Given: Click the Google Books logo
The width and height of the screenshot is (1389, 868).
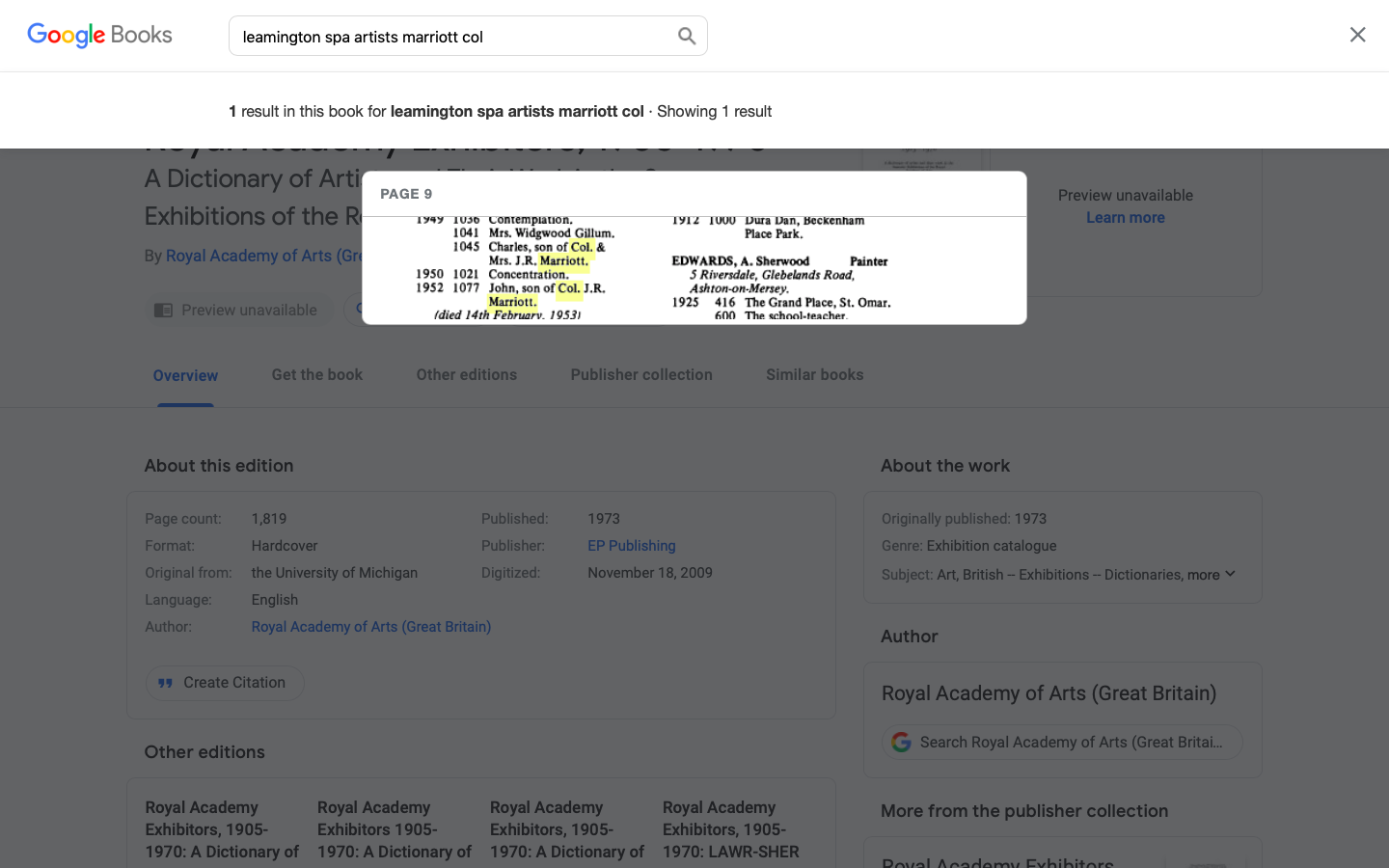Looking at the screenshot, I should click(99, 36).
